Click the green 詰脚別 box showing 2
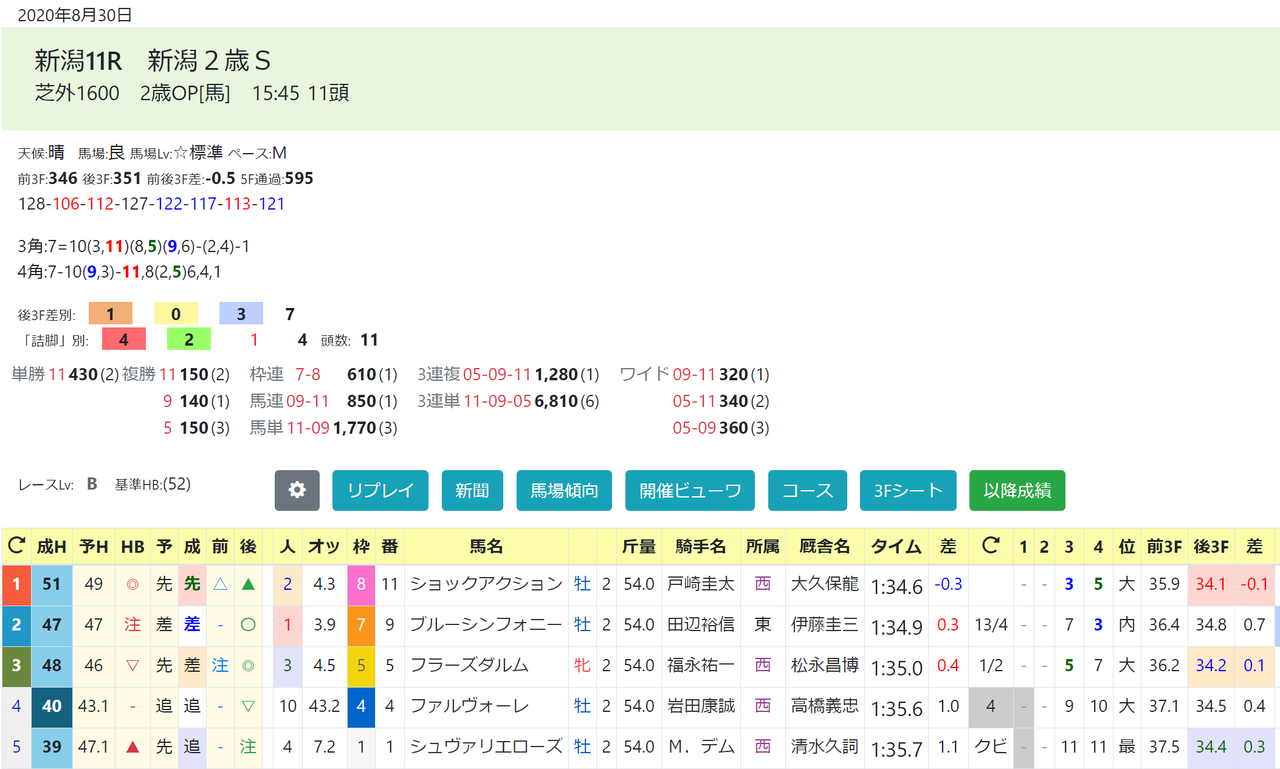 pos(189,340)
